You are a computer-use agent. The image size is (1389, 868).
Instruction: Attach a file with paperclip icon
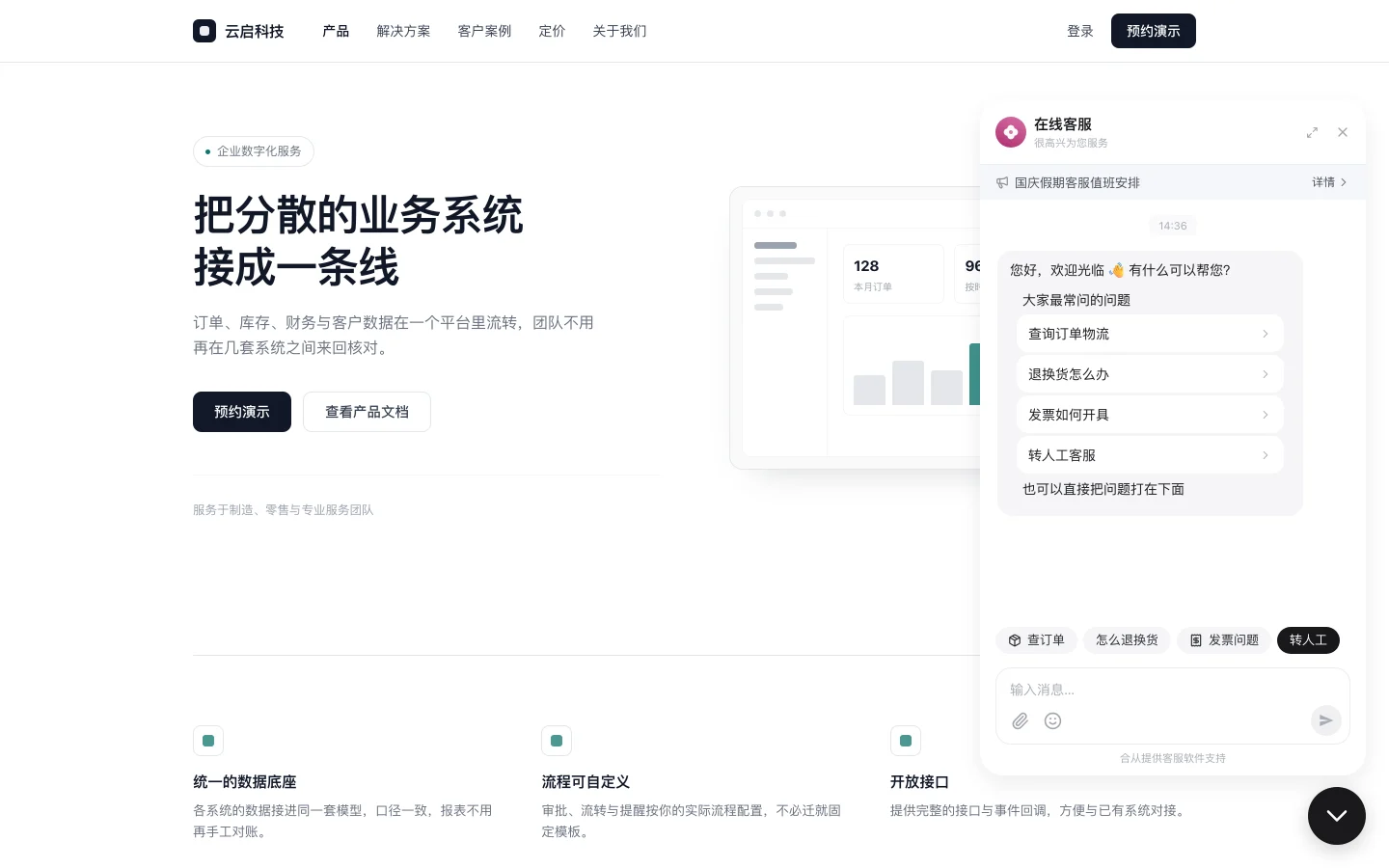click(x=1021, y=720)
